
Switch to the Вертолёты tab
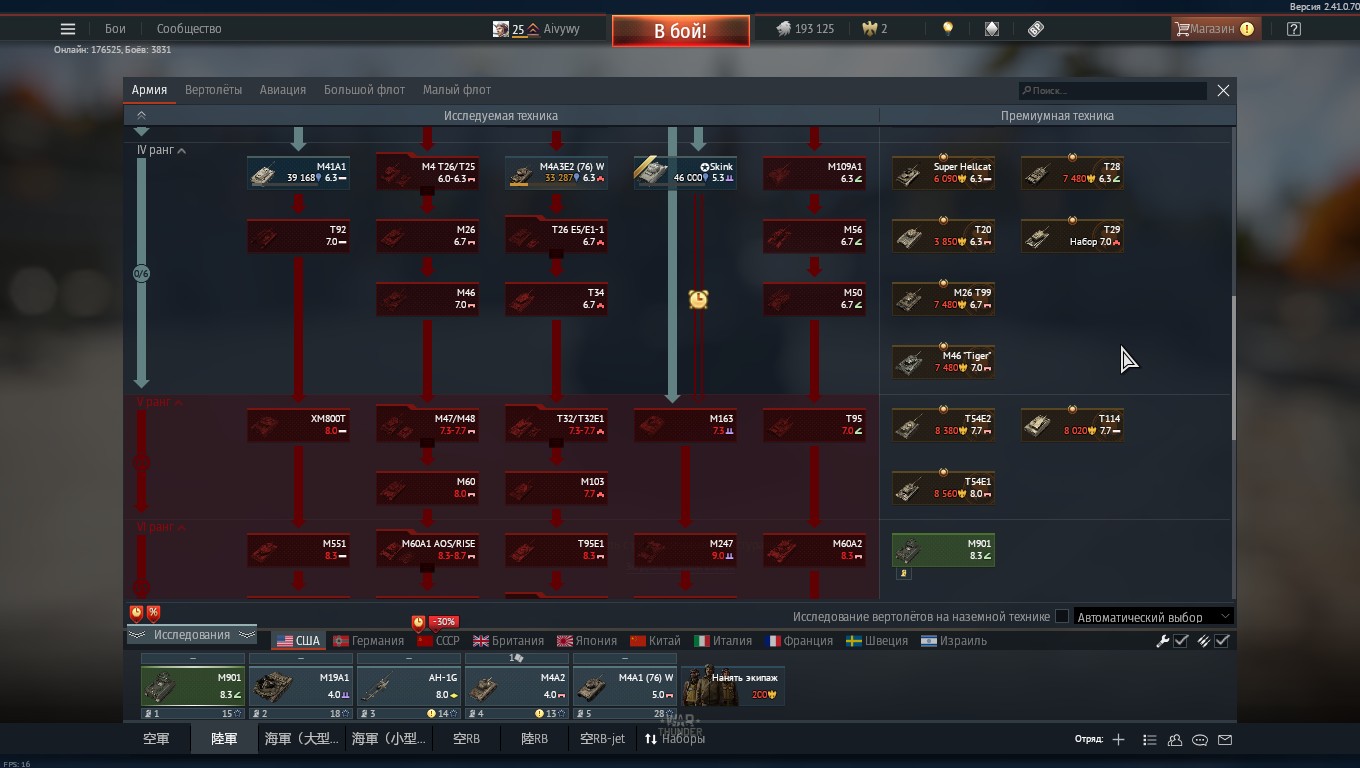pos(213,90)
